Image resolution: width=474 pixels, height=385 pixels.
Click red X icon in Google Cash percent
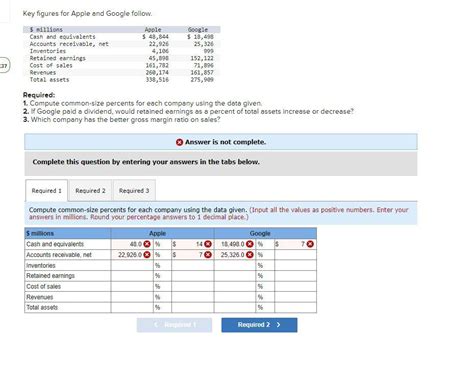(x=310, y=244)
